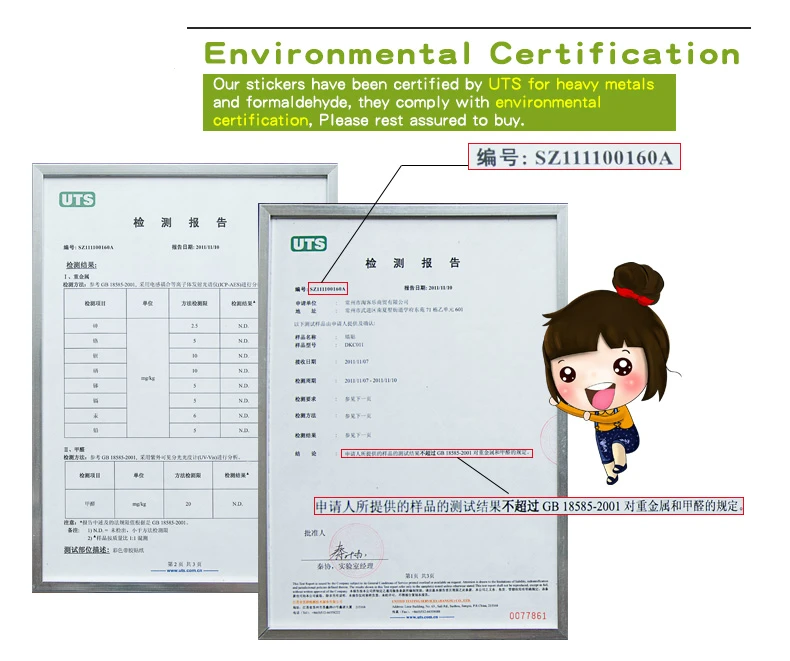Click the UTS logo on left certificate
790x661 pixels.
coord(77,200)
